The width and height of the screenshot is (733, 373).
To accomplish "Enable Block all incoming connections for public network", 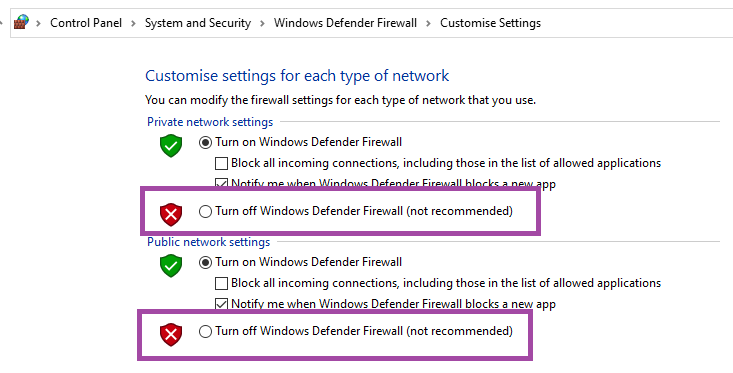I will point(221,283).
